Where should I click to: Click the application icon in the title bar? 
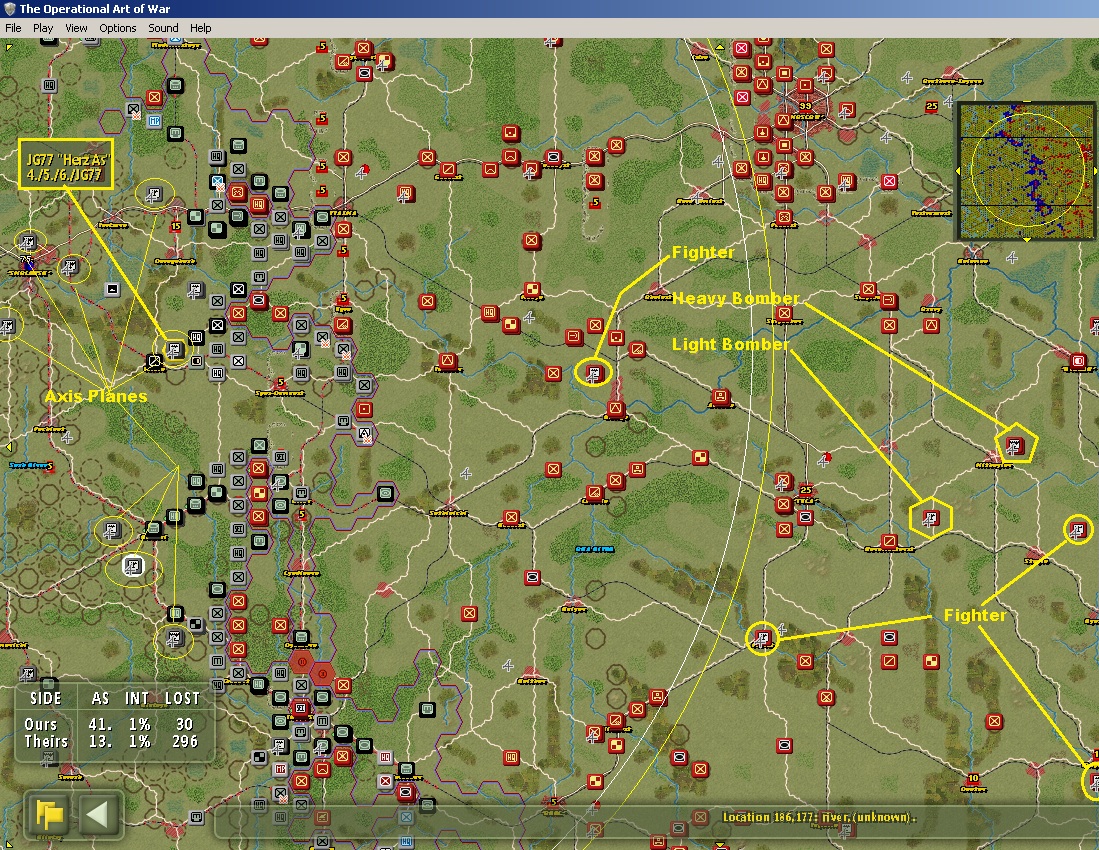[9, 9]
